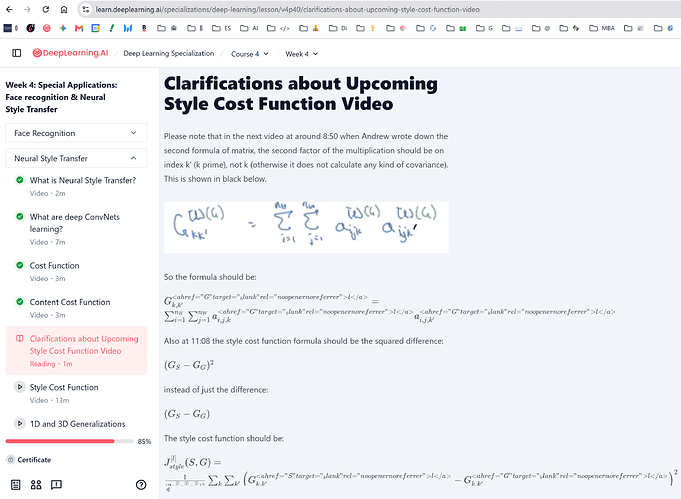The width and height of the screenshot is (681, 499).
Task: Open the feedback report icon
Action: tap(56, 485)
